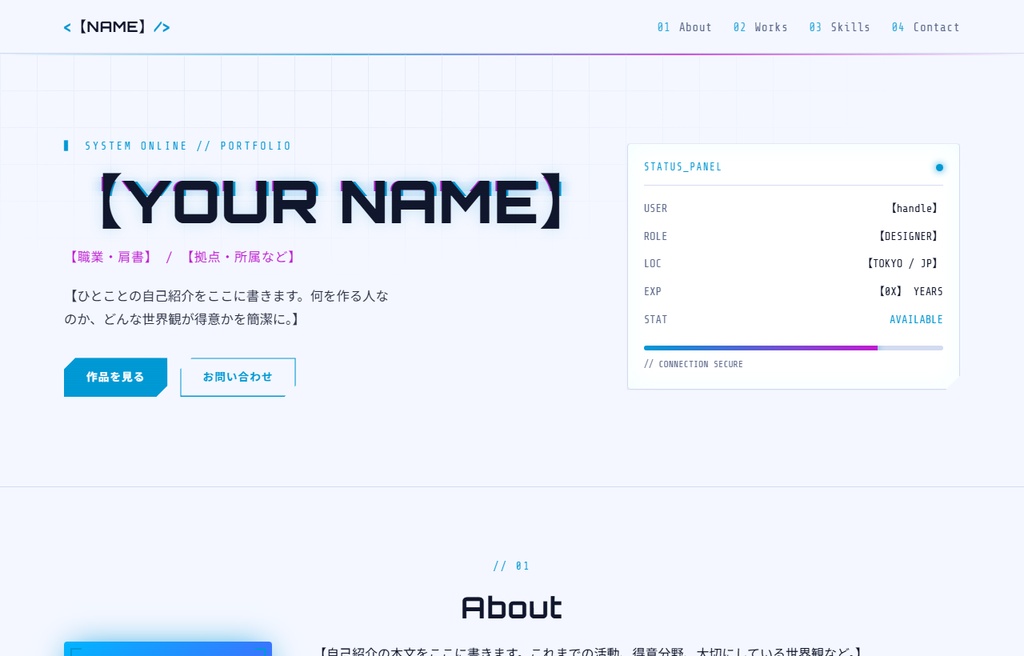Click the blue block cursor before SYSTEM ONLINE

(x=66, y=146)
